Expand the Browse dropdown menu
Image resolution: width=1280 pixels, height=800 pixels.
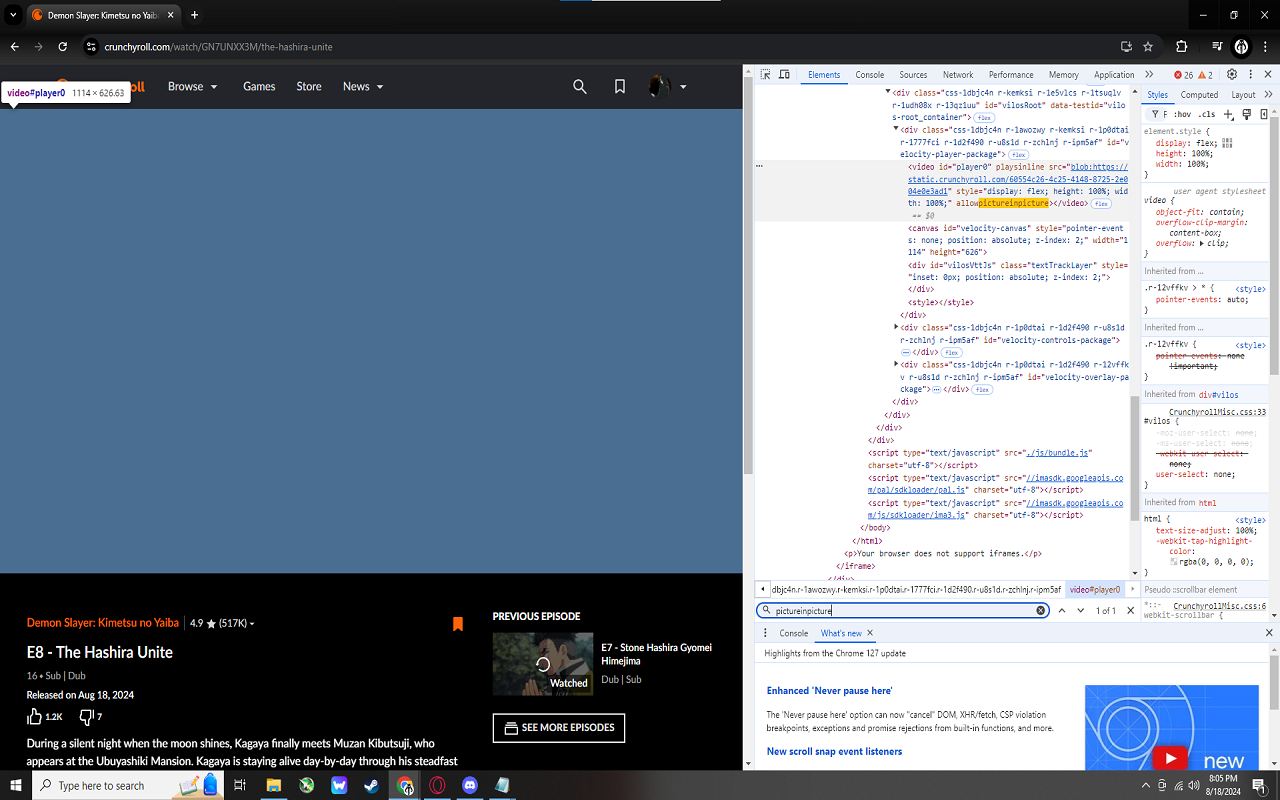(x=192, y=87)
